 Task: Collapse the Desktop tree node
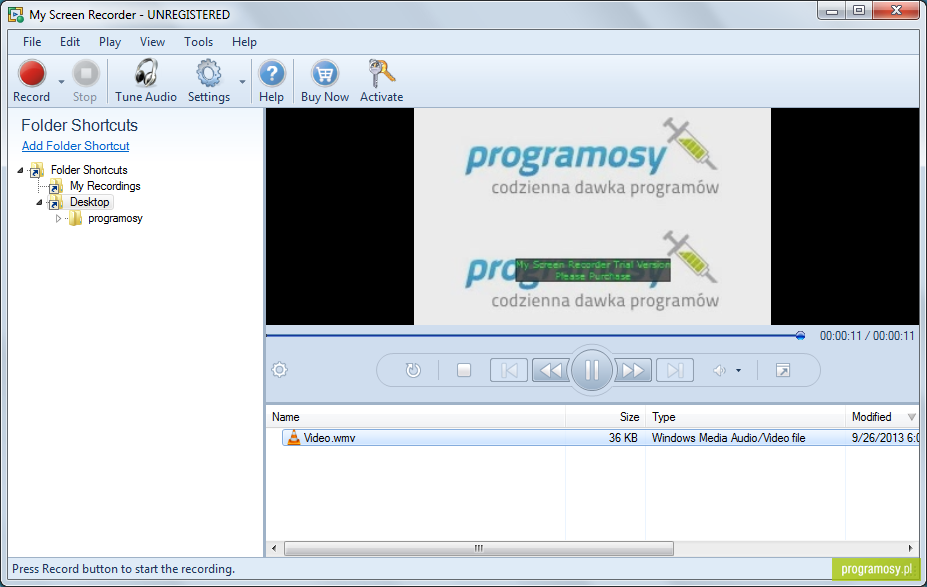click(x=40, y=202)
